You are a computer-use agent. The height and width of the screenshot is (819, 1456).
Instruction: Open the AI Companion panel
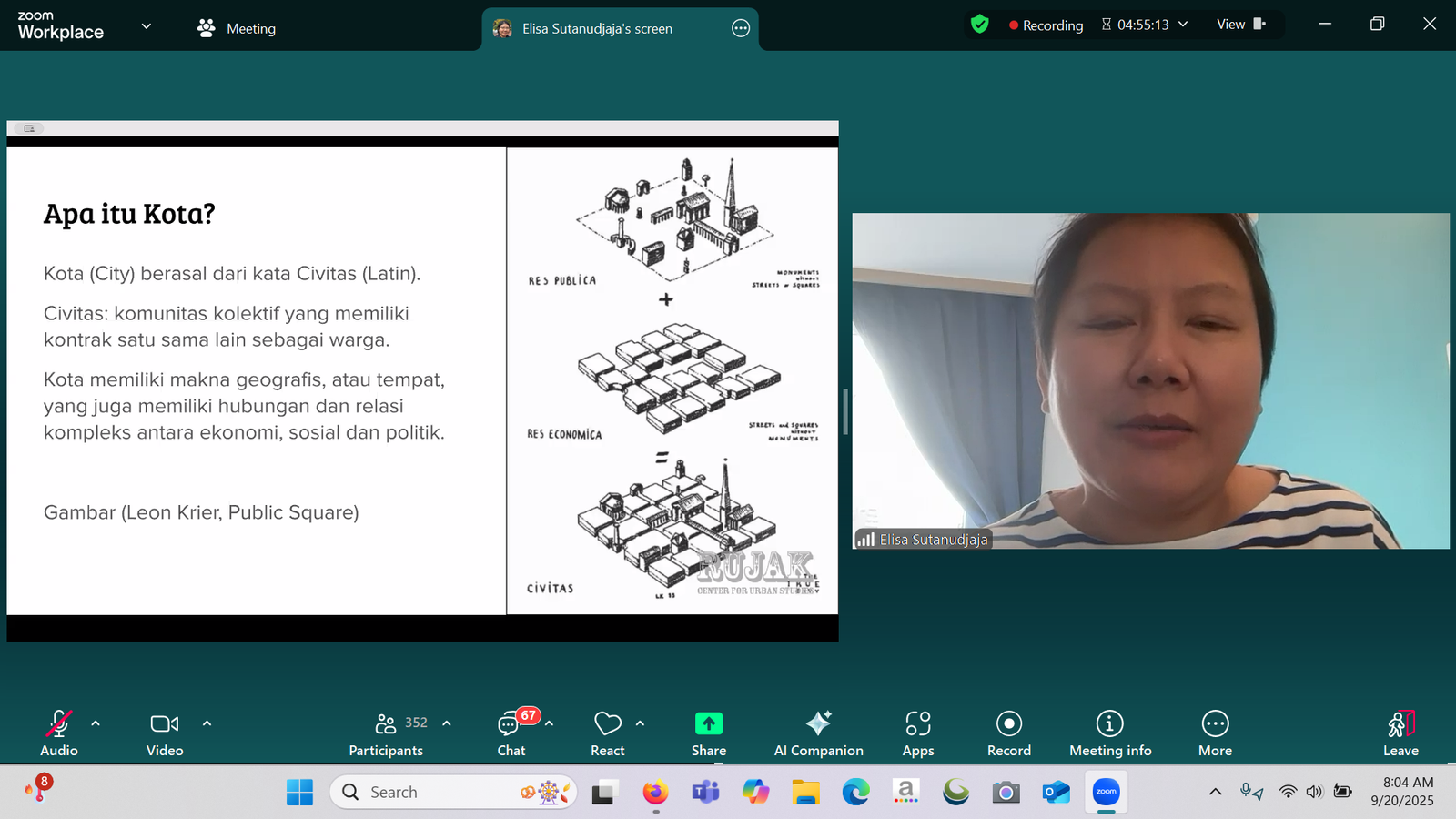click(x=818, y=733)
